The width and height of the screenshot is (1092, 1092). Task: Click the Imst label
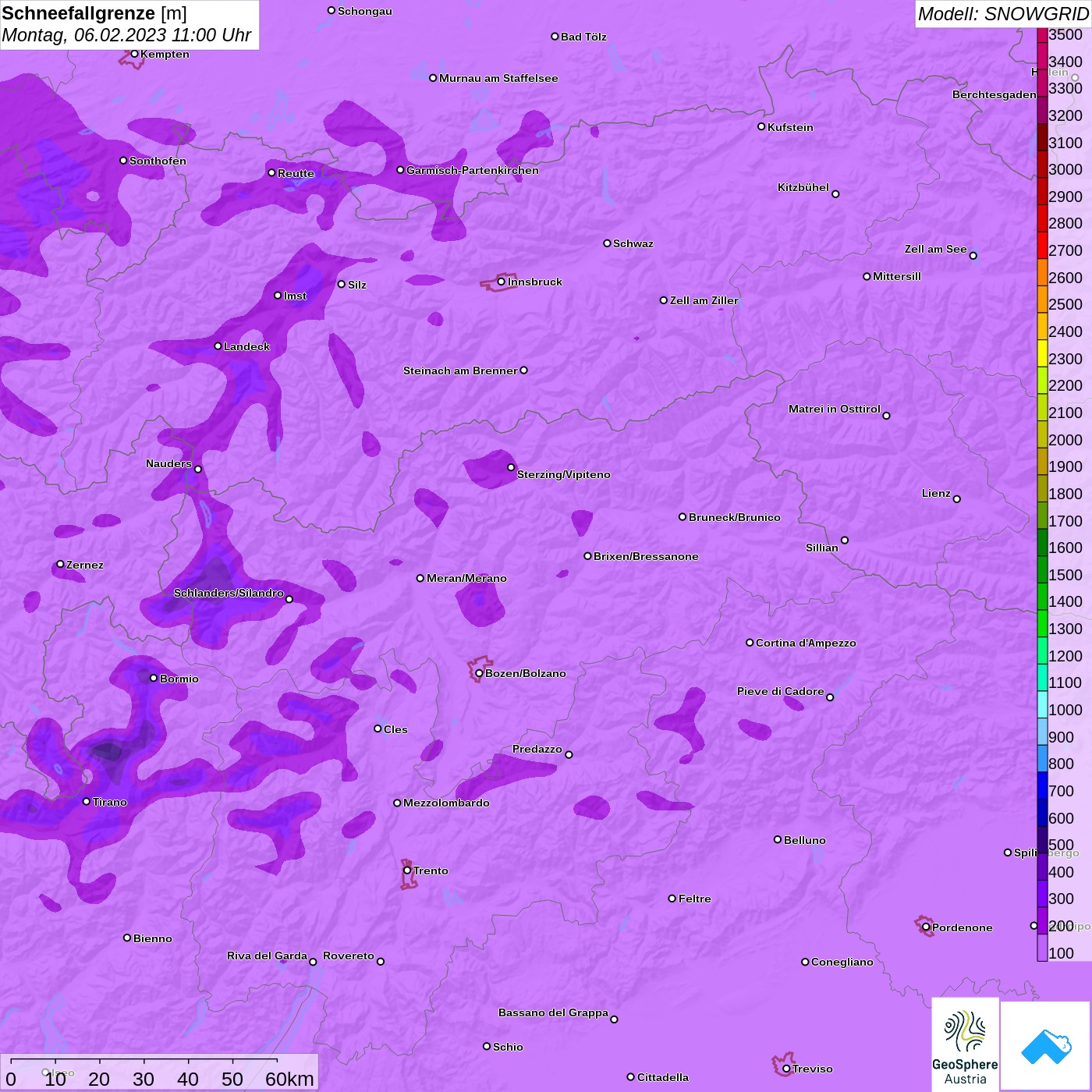295,296
